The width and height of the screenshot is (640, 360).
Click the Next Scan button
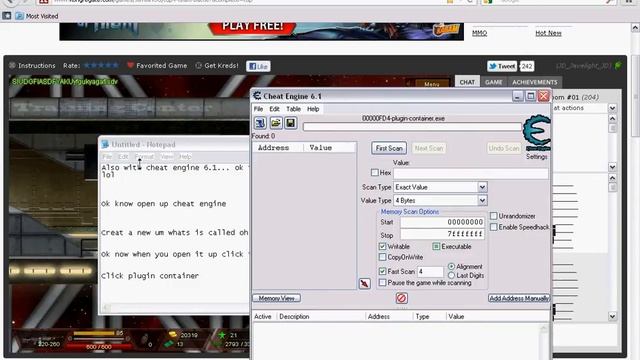tap(429, 148)
